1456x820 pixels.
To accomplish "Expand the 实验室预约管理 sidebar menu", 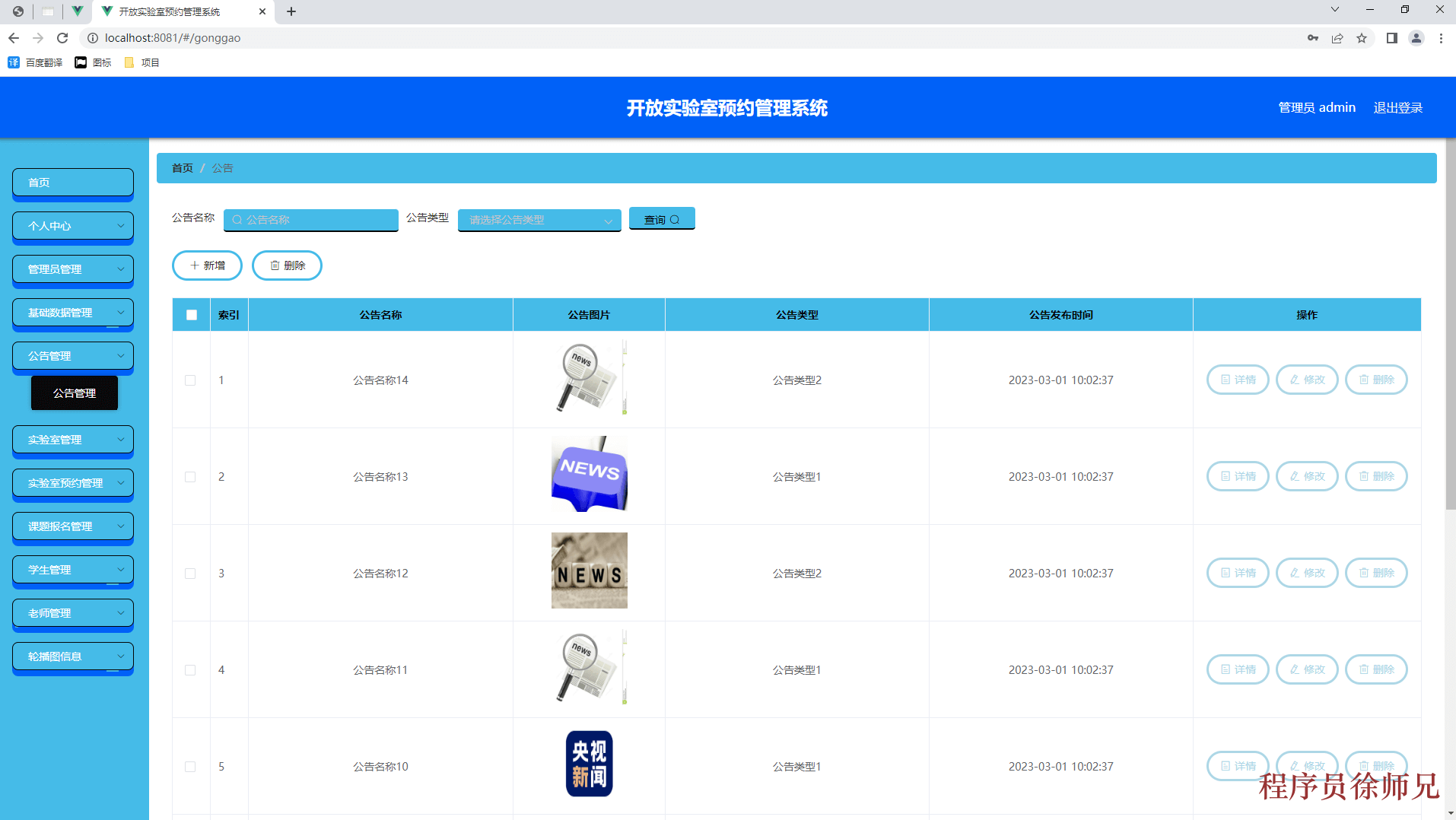I will click(x=73, y=483).
